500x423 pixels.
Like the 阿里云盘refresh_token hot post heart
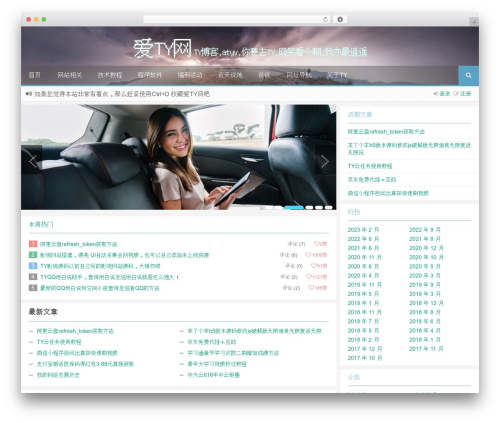320,244
